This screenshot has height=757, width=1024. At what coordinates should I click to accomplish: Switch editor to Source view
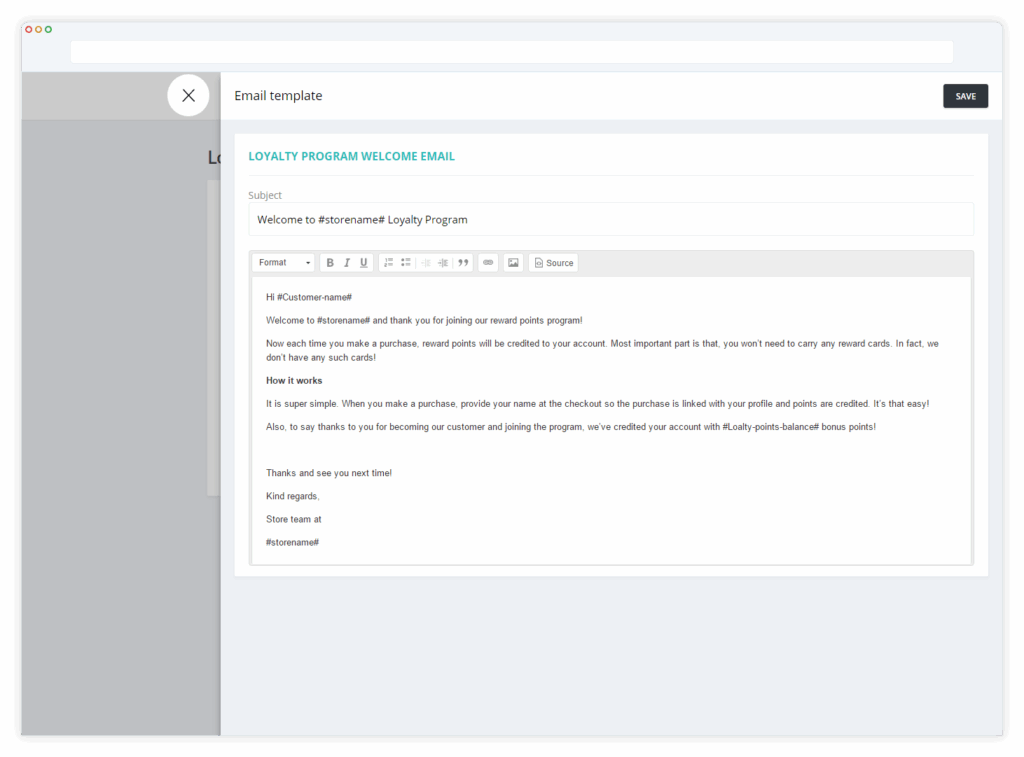coord(553,263)
